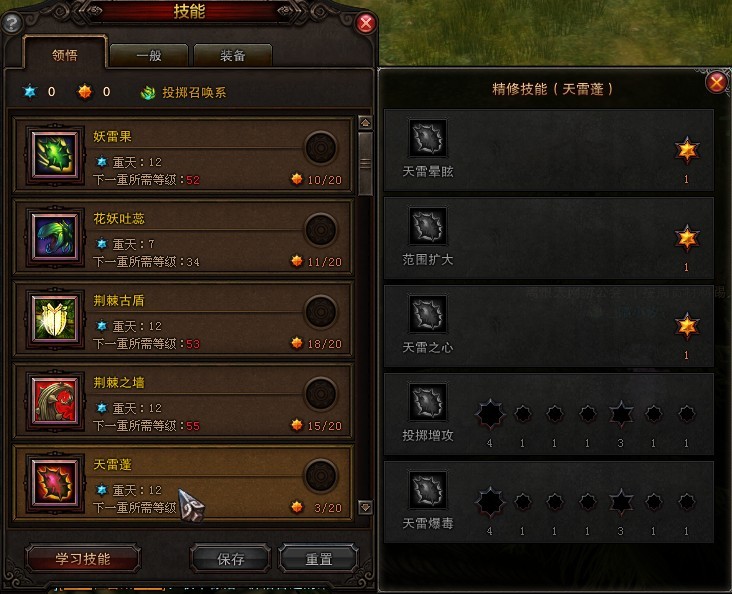Click the round slot beside 妖雷果
Viewport: 732px width, 594px height.
click(x=321, y=148)
